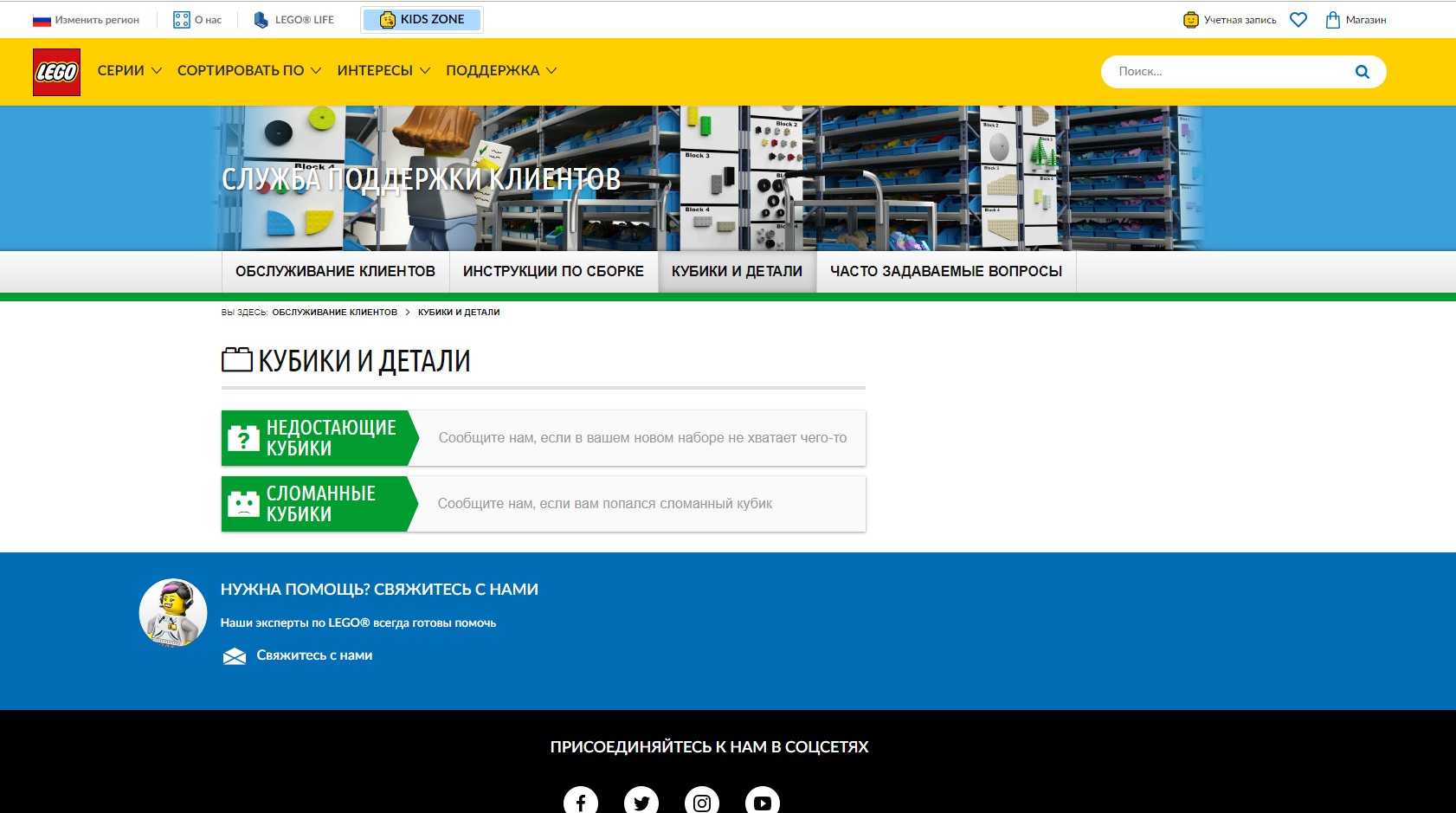Switch to ИНСТРУКЦИИ ПО СБОРКЕ tab

pos(553,272)
